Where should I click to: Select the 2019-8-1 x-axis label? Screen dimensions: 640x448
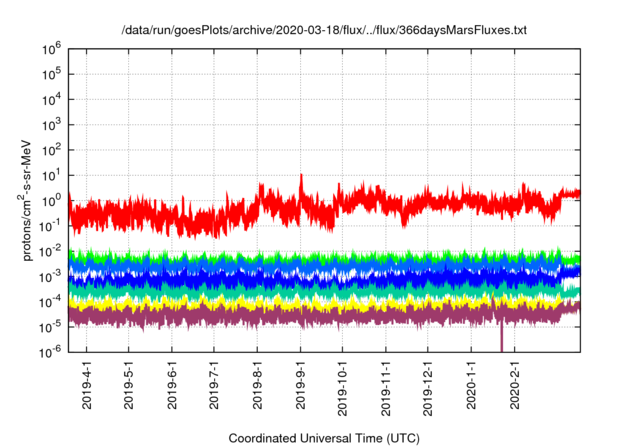point(258,386)
